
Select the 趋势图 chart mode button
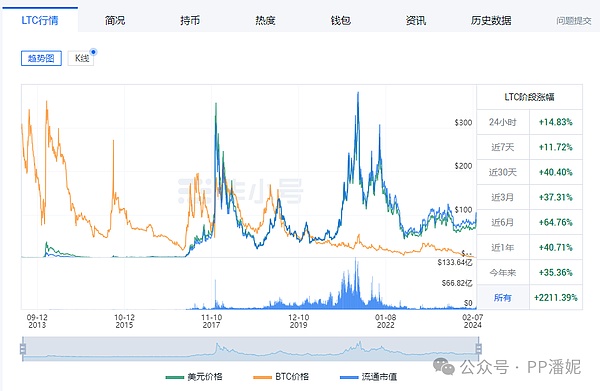(x=41, y=58)
